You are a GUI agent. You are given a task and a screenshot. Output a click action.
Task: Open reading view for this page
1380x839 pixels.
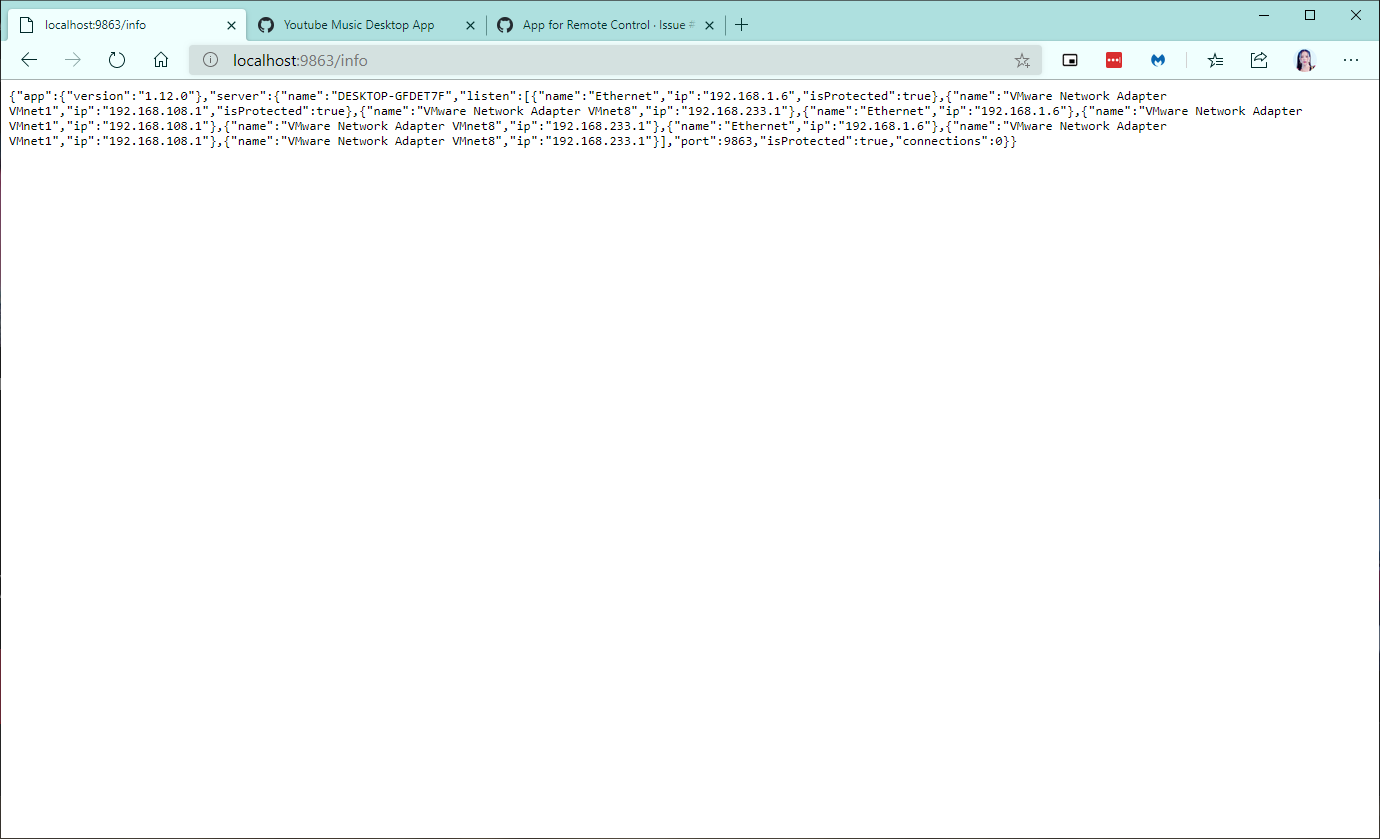click(x=1070, y=60)
